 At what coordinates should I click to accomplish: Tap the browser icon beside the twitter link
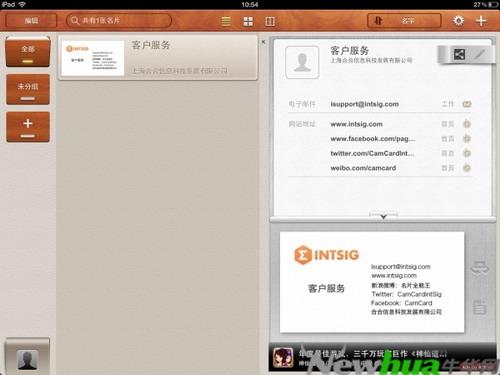click(467, 153)
